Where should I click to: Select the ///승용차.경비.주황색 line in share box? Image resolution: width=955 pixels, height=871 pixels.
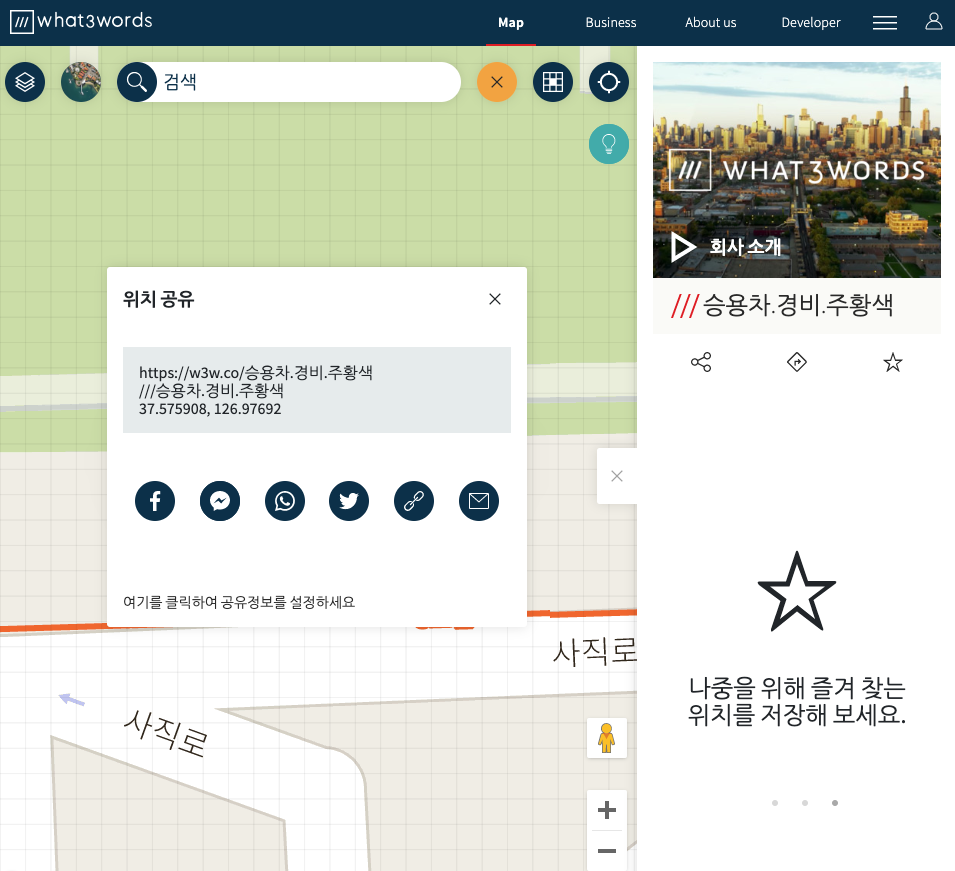coord(211,390)
